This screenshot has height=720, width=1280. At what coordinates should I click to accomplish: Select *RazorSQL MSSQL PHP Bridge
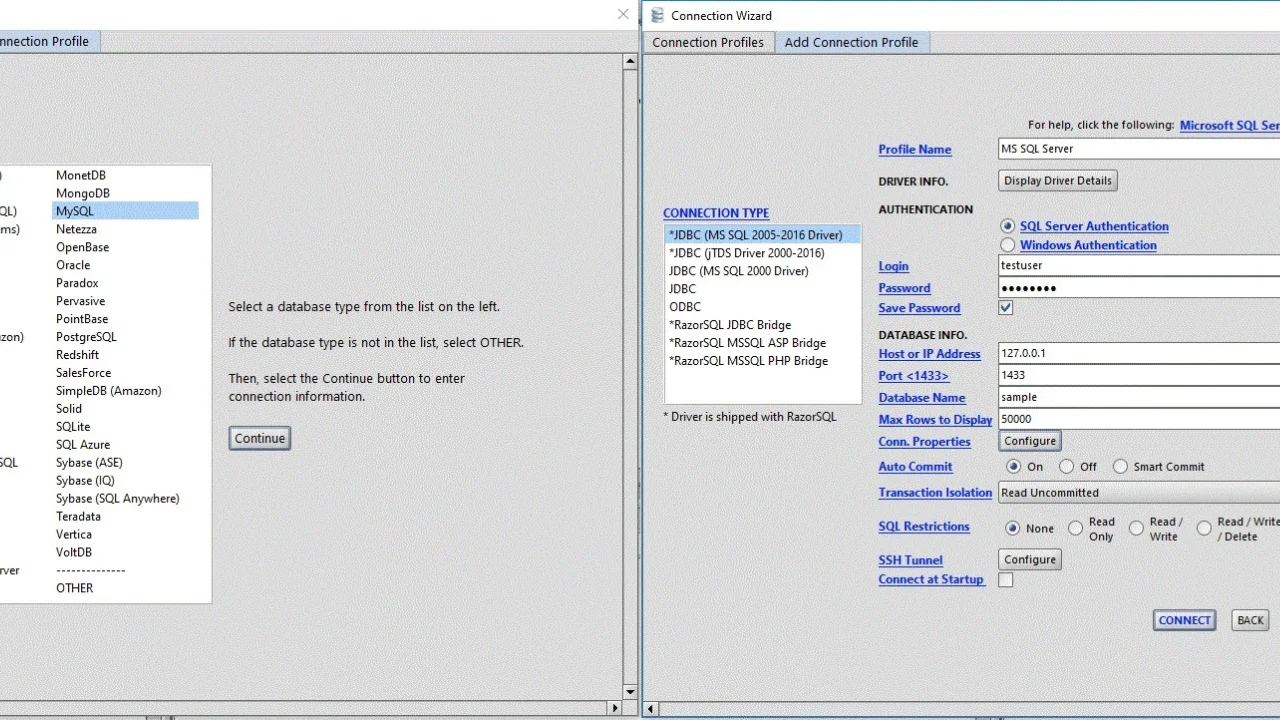(762, 361)
